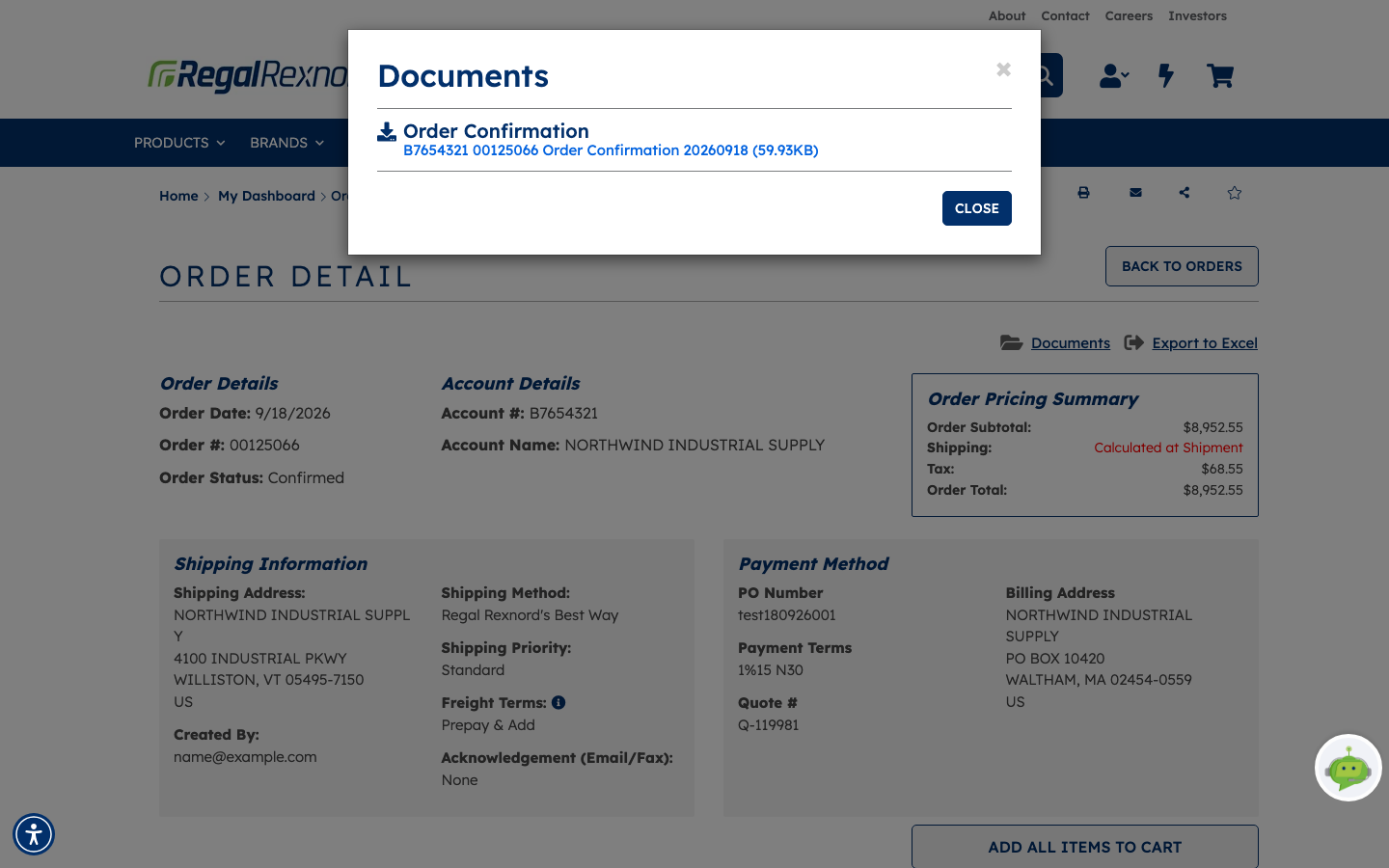Open the shopping cart icon
Screen dimensions: 1389x868
(x=1220, y=75)
